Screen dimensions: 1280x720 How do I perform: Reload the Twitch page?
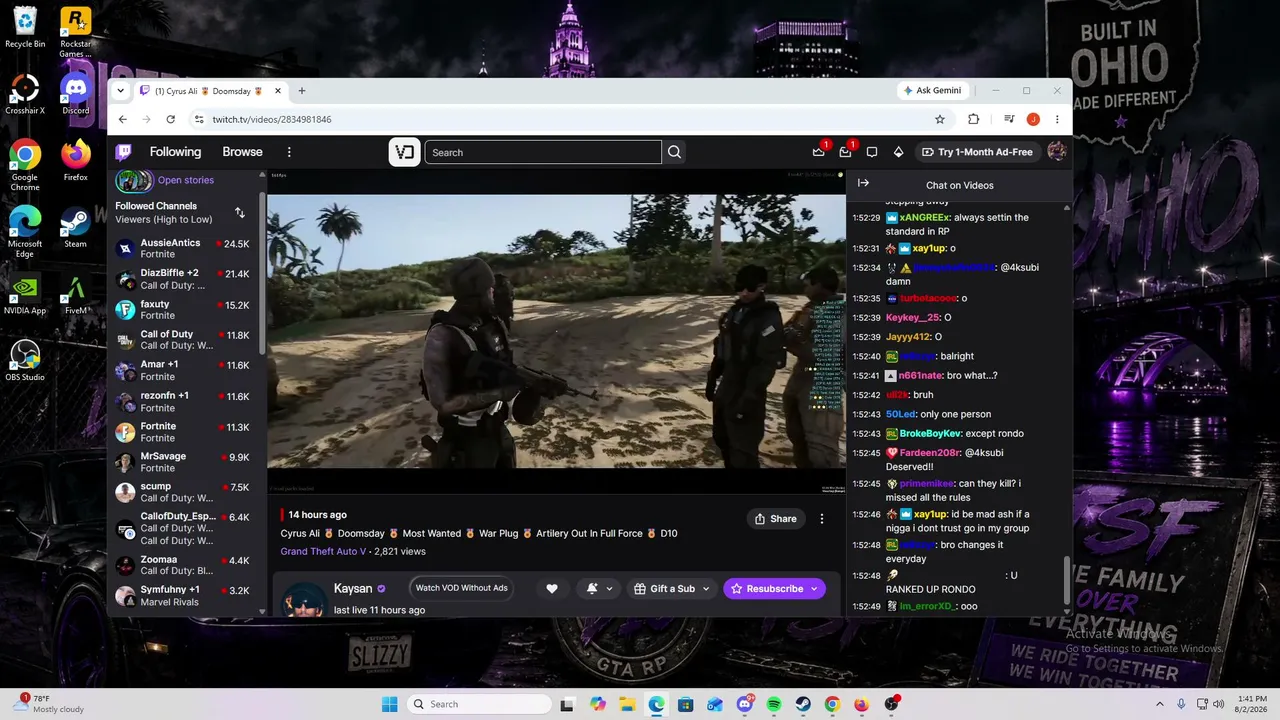tap(171, 119)
